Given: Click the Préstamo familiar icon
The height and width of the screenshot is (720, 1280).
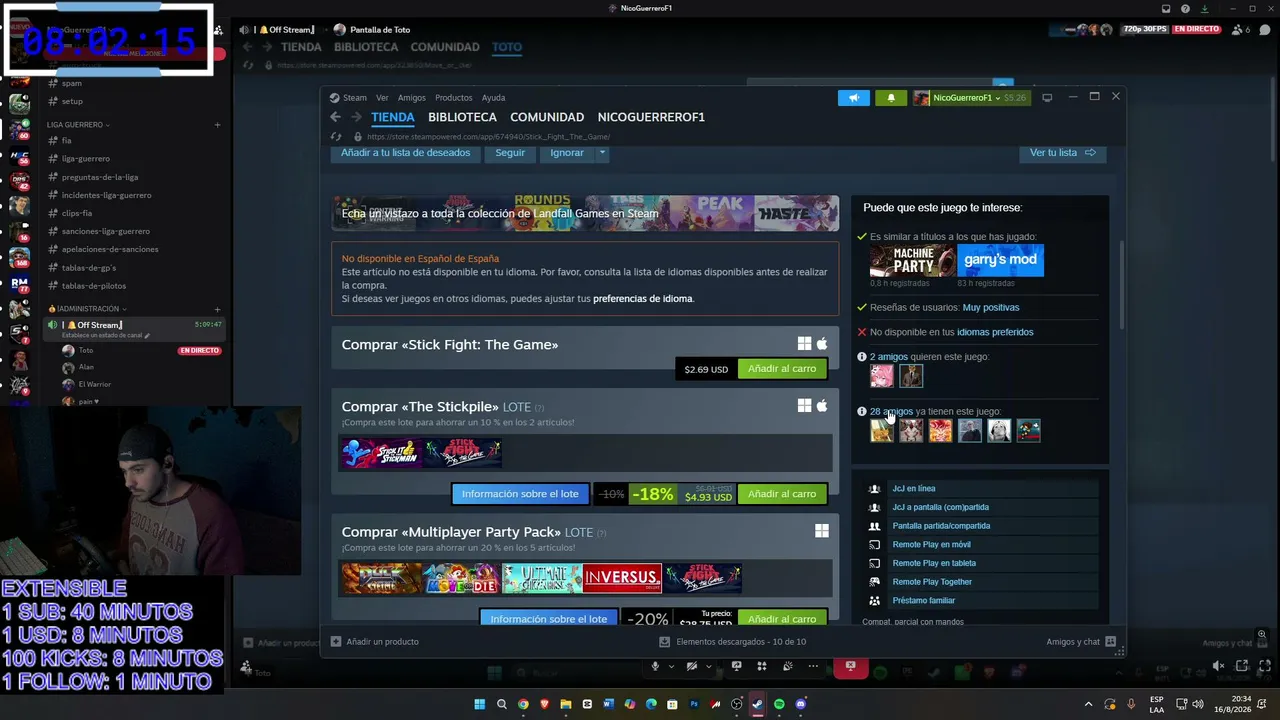Looking at the screenshot, I should point(875,601).
